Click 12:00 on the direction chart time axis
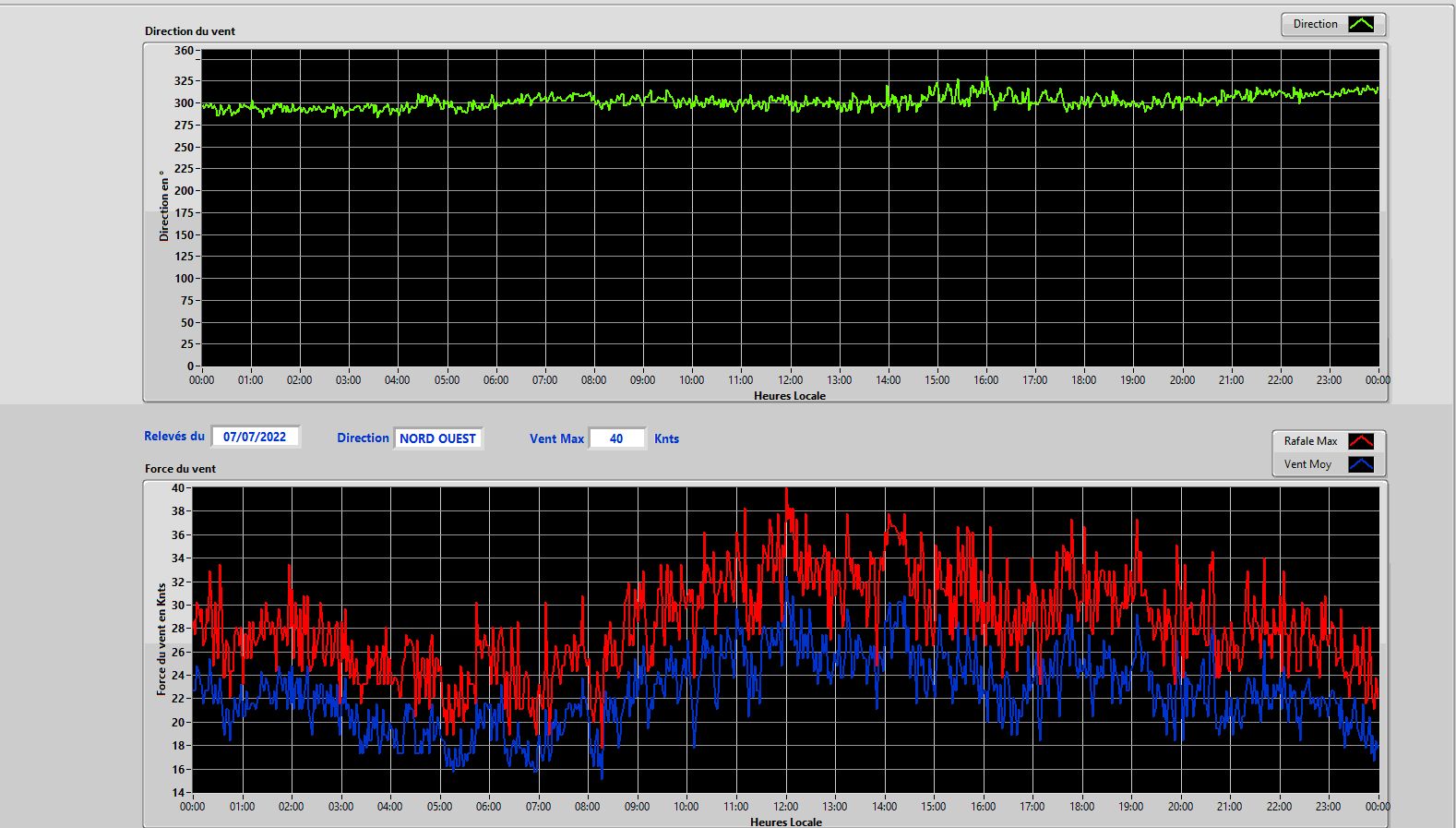The image size is (1456, 828). [x=790, y=380]
